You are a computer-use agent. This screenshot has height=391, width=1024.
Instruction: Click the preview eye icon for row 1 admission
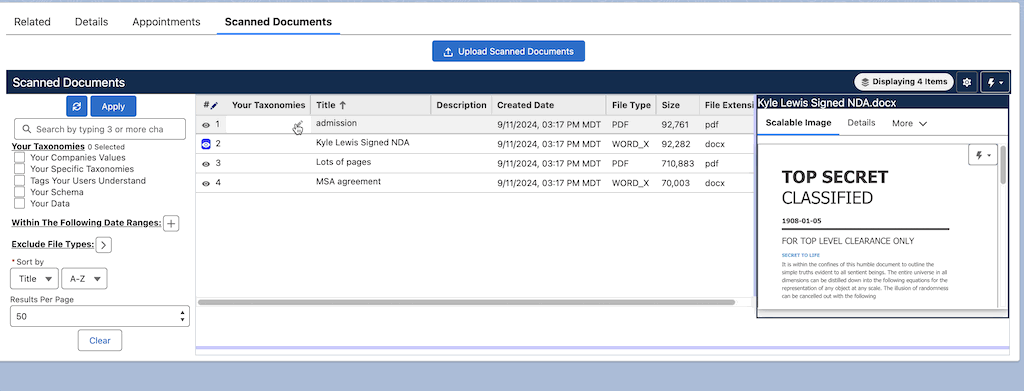pyautogui.click(x=206, y=124)
